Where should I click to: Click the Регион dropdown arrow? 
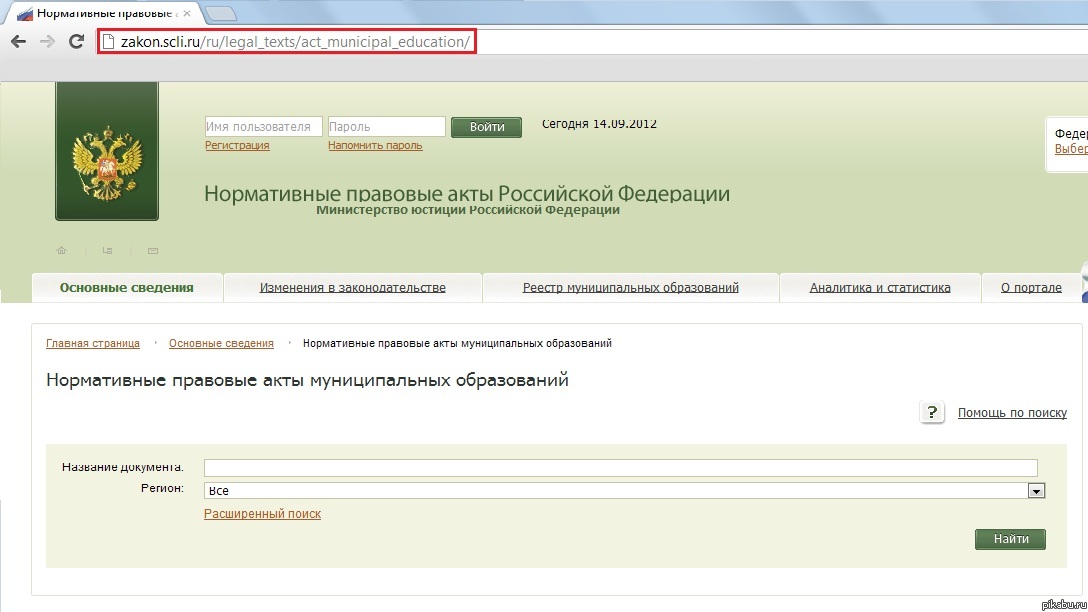pos(1036,490)
